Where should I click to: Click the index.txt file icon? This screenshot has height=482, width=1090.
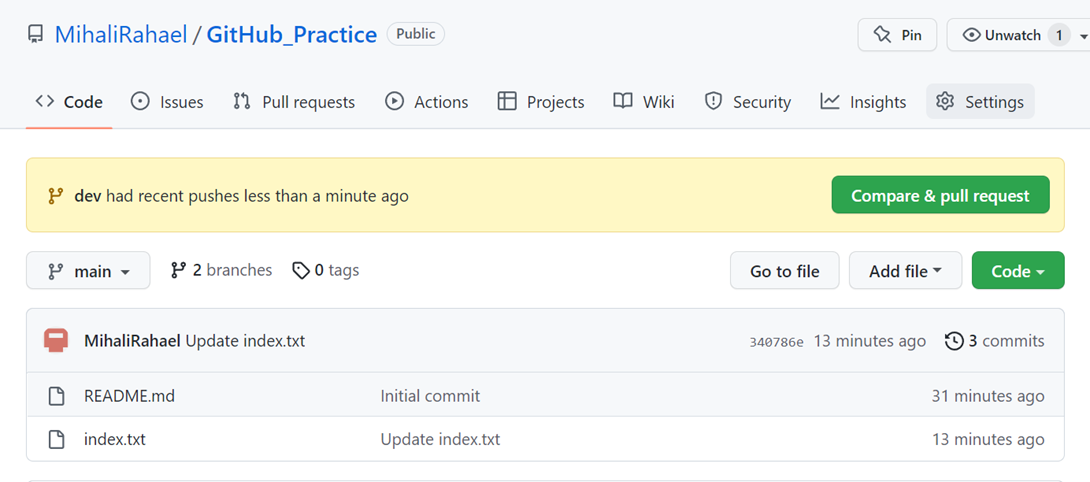click(57, 439)
